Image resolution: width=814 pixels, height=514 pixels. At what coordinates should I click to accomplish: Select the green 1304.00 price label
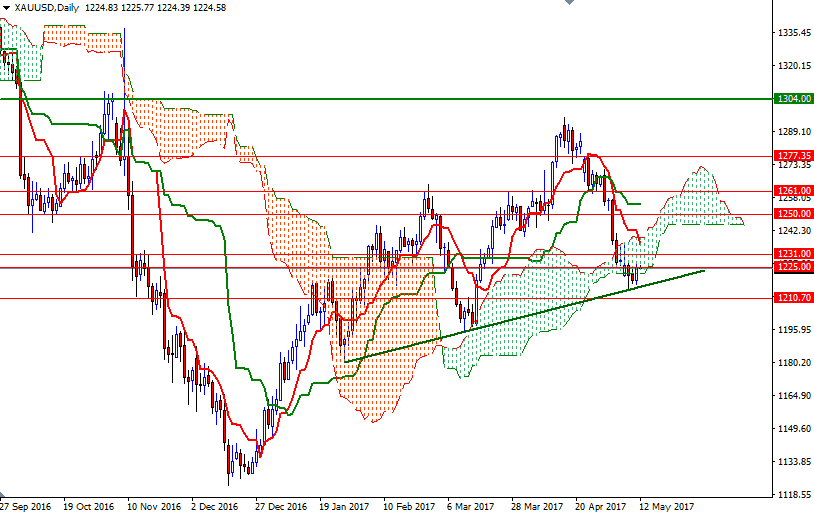[793, 99]
